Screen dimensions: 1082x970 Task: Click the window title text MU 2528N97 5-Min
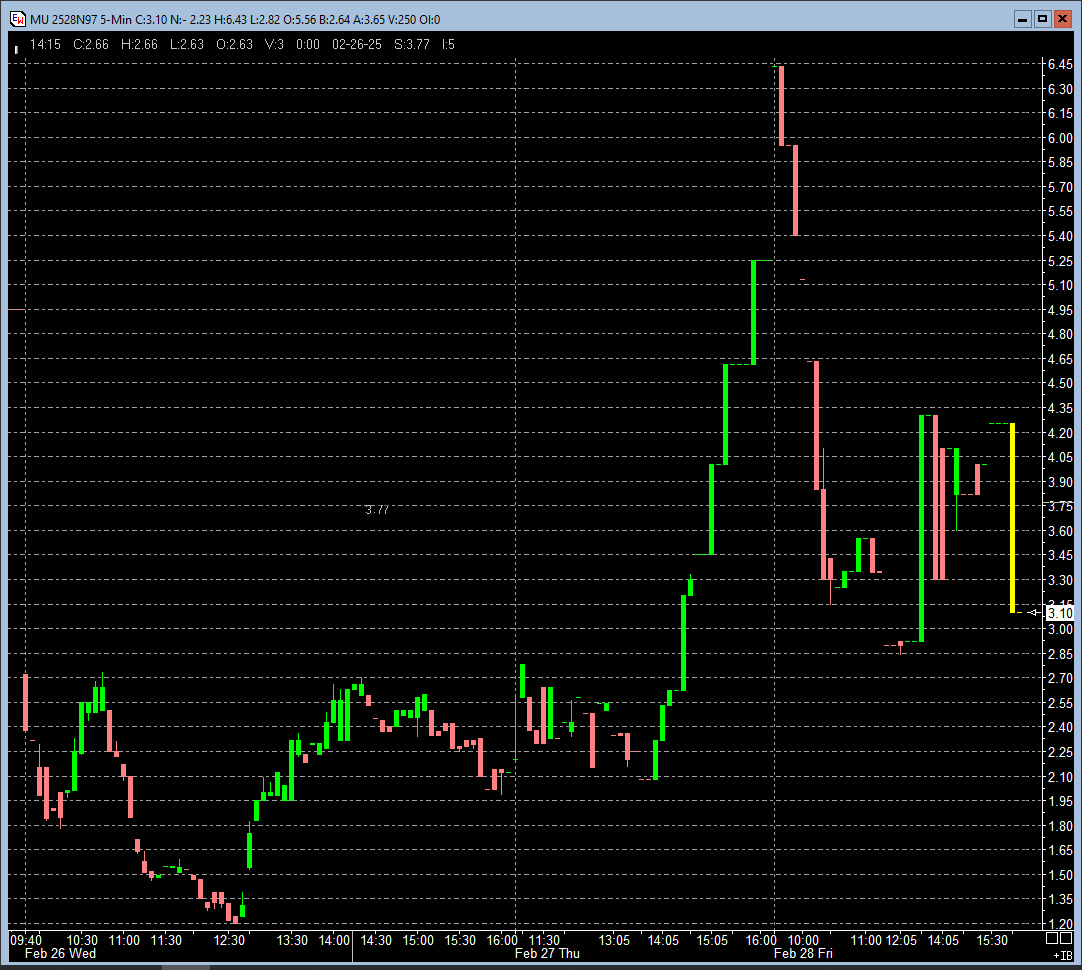click(x=81, y=19)
